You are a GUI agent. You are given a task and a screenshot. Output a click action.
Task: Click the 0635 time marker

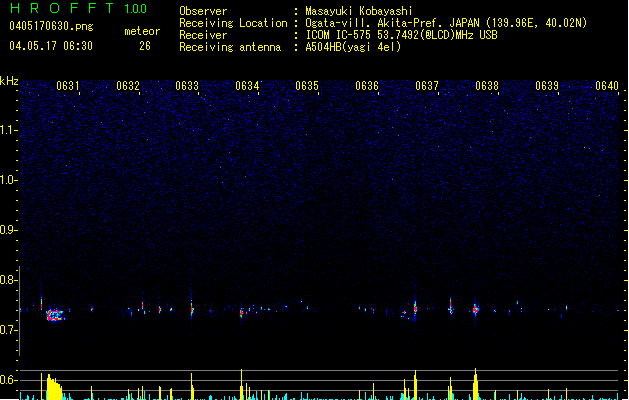(307, 86)
